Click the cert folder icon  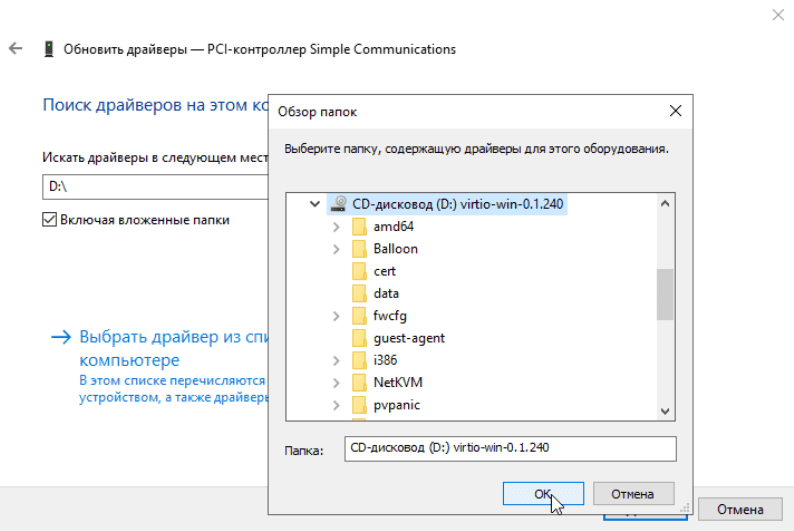pyautogui.click(x=359, y=271)
